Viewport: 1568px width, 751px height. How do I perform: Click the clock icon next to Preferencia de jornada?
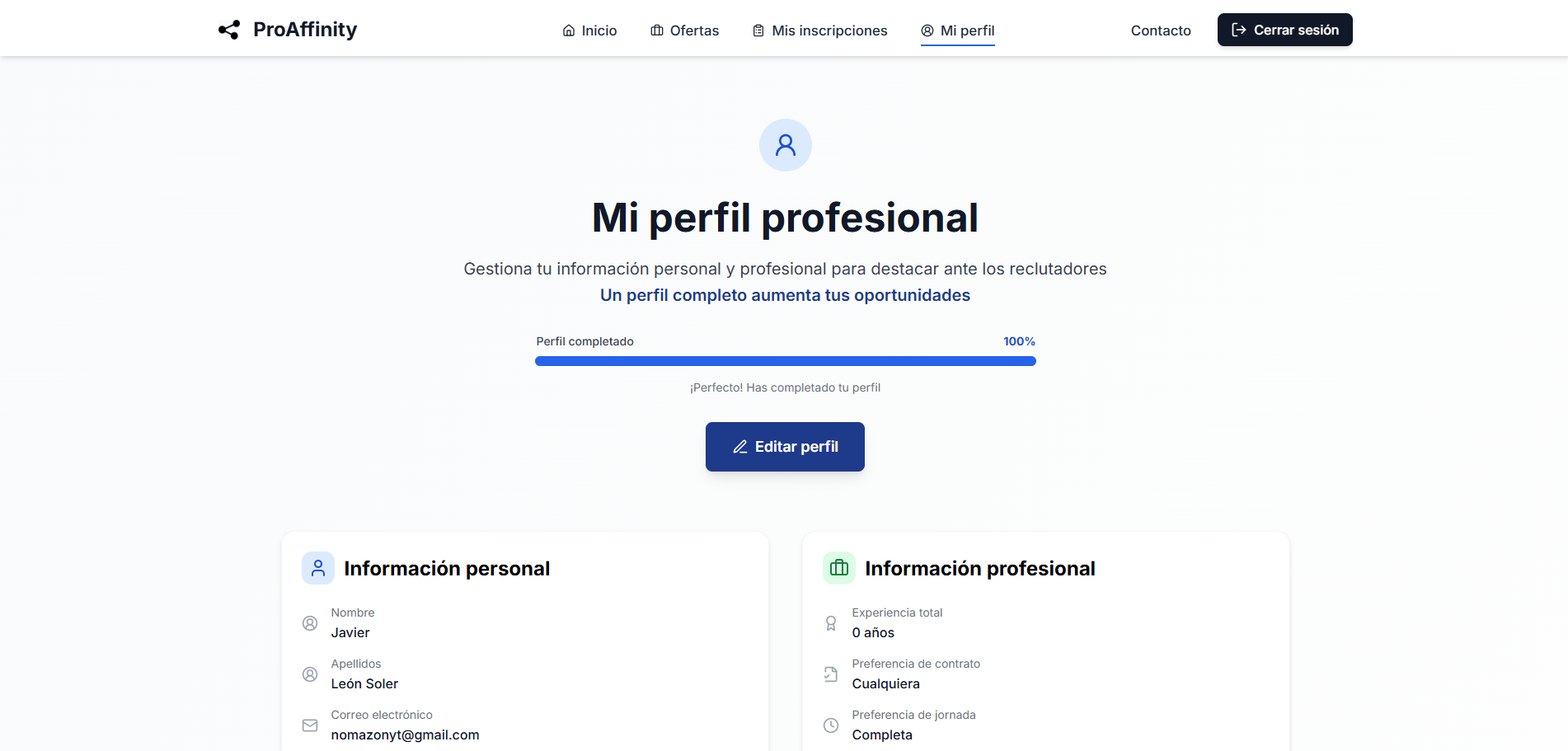831,725
